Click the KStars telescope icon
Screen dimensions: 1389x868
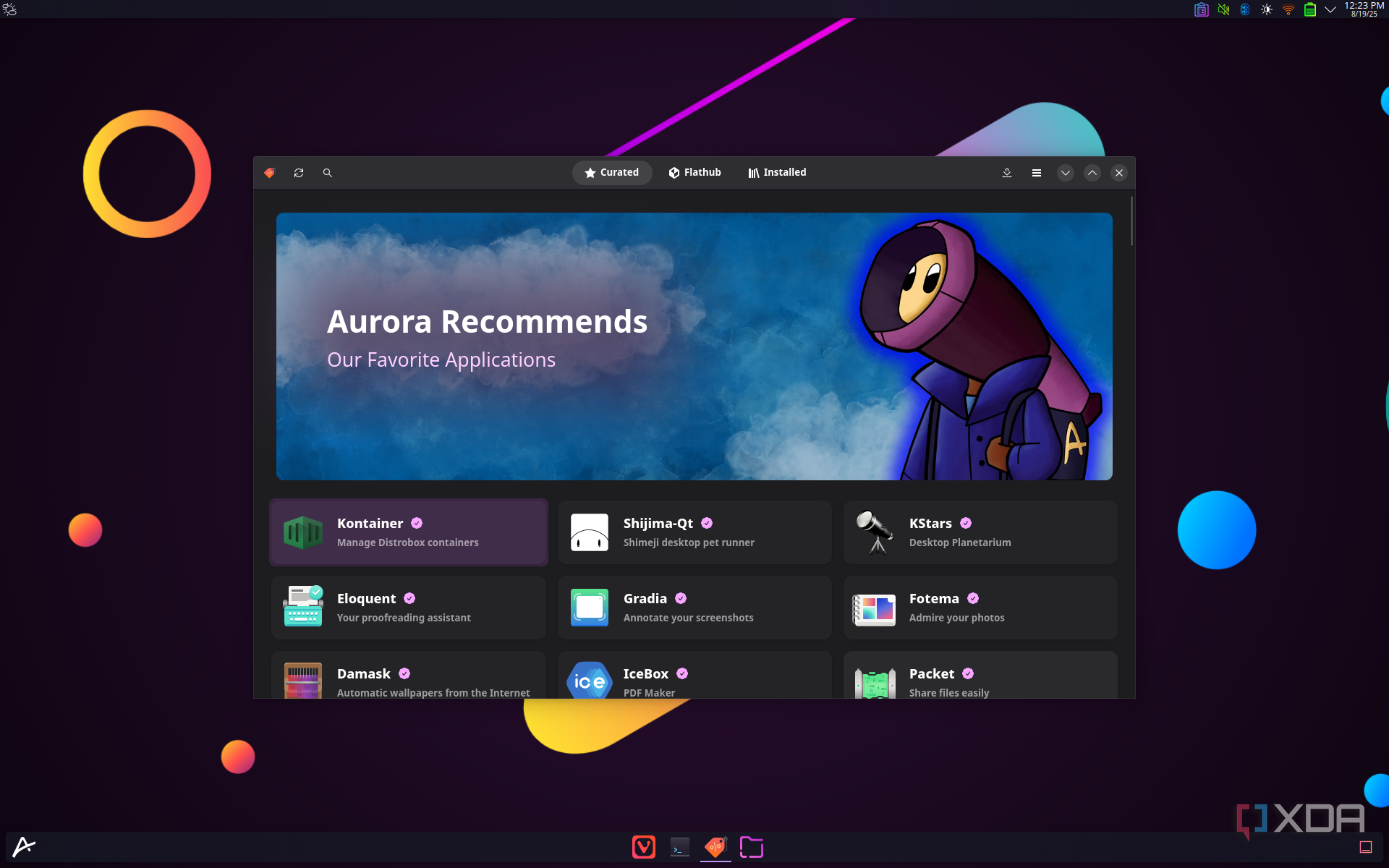point(875,532)
